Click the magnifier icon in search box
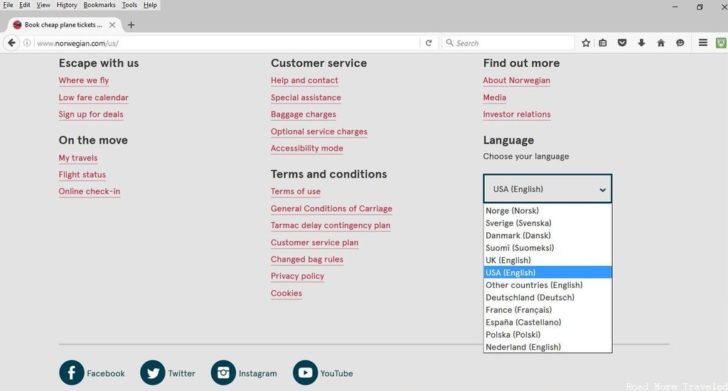This screenshot has width=728, height=391. point(449,43)
